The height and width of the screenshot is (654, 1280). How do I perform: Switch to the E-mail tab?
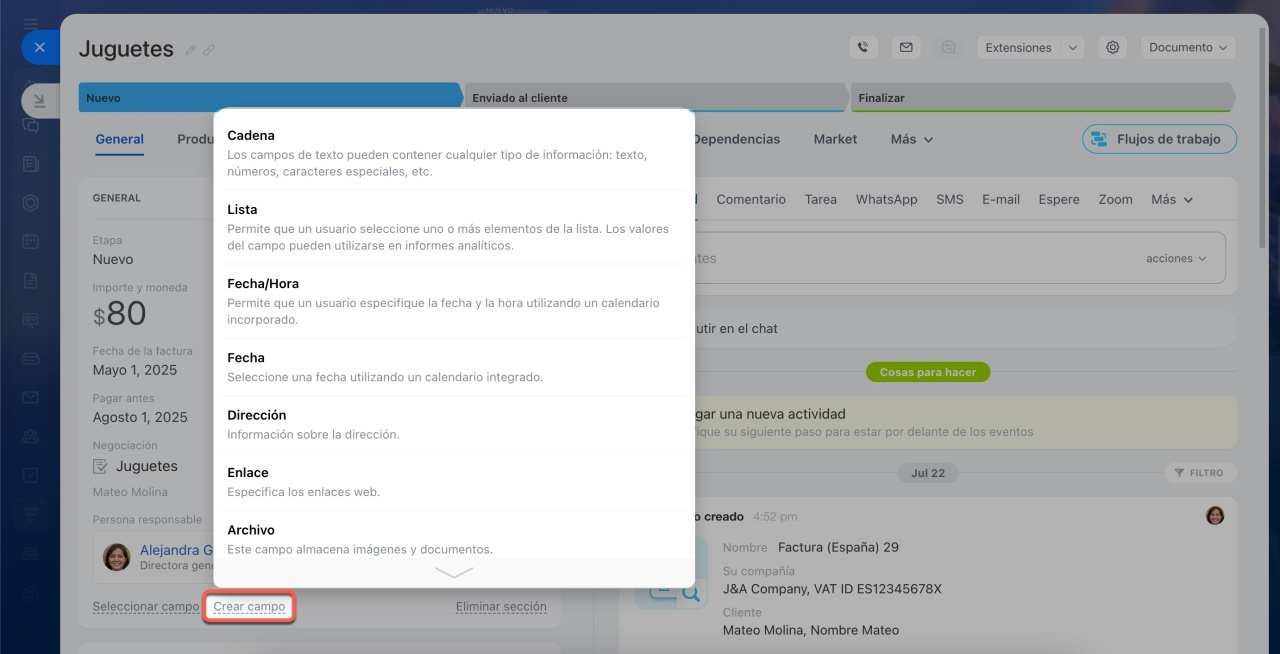click(1001, 199)
